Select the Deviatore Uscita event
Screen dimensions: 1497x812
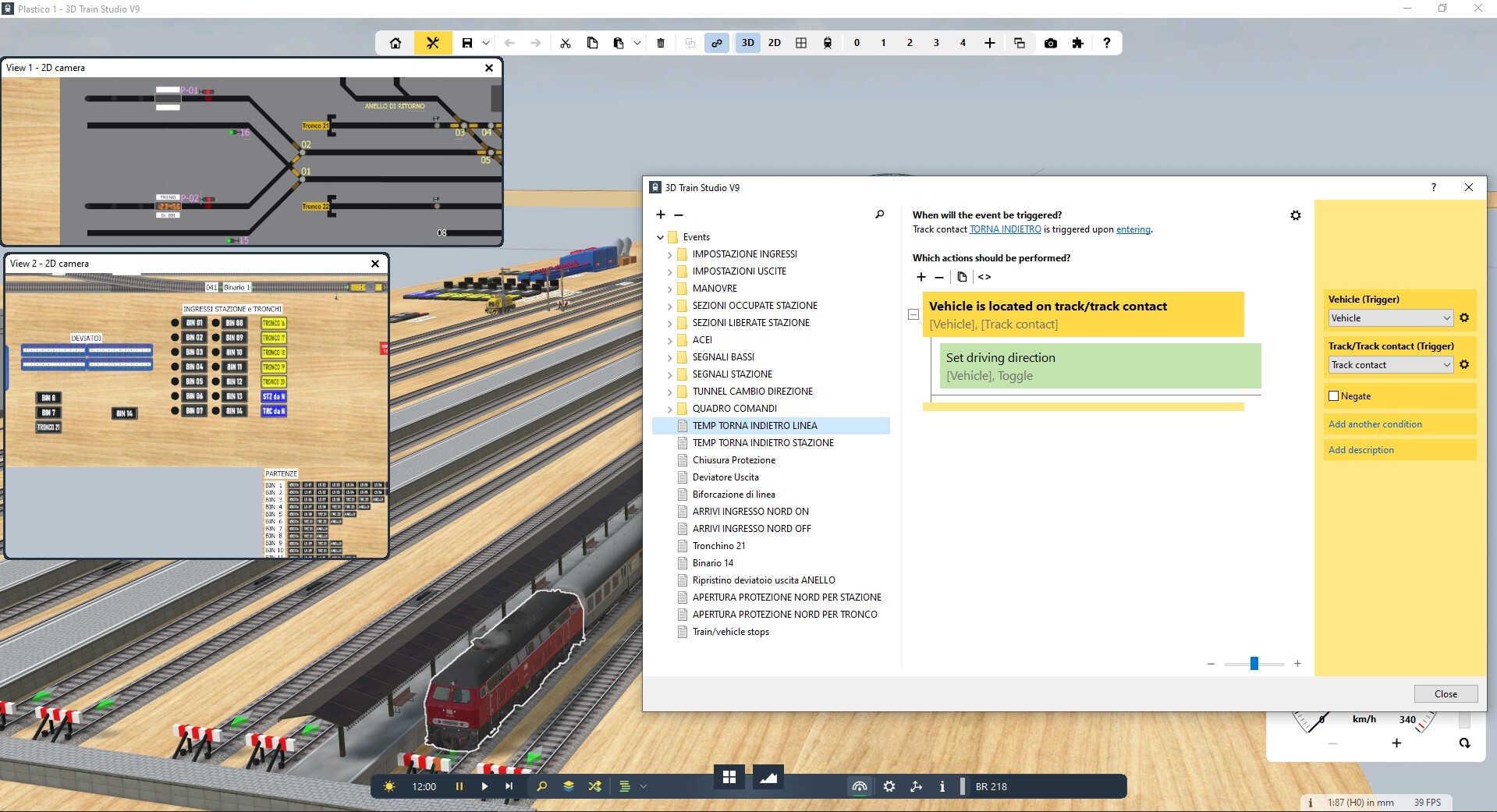coord(725,477)
